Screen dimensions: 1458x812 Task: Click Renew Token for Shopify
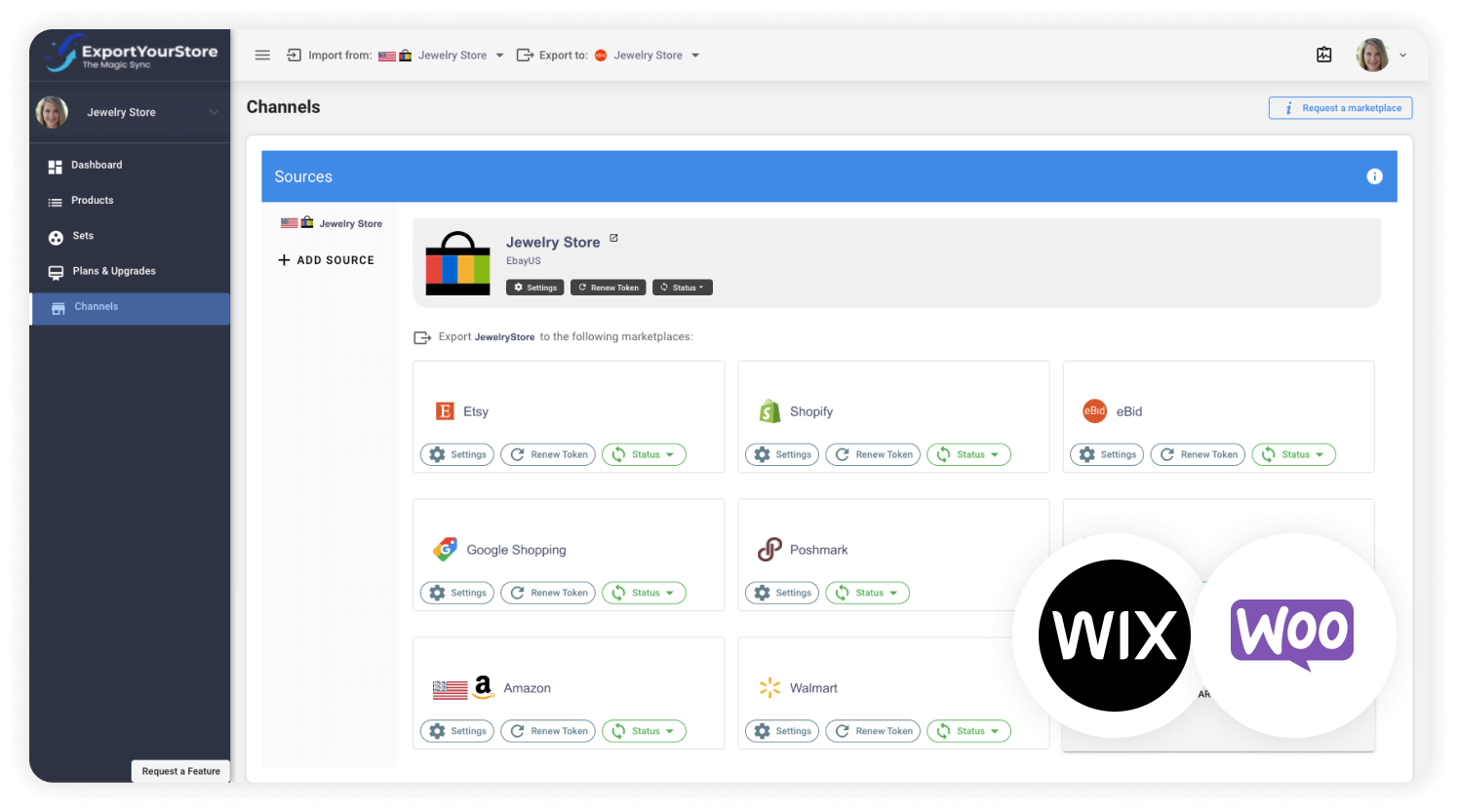(x=873, y=454)
